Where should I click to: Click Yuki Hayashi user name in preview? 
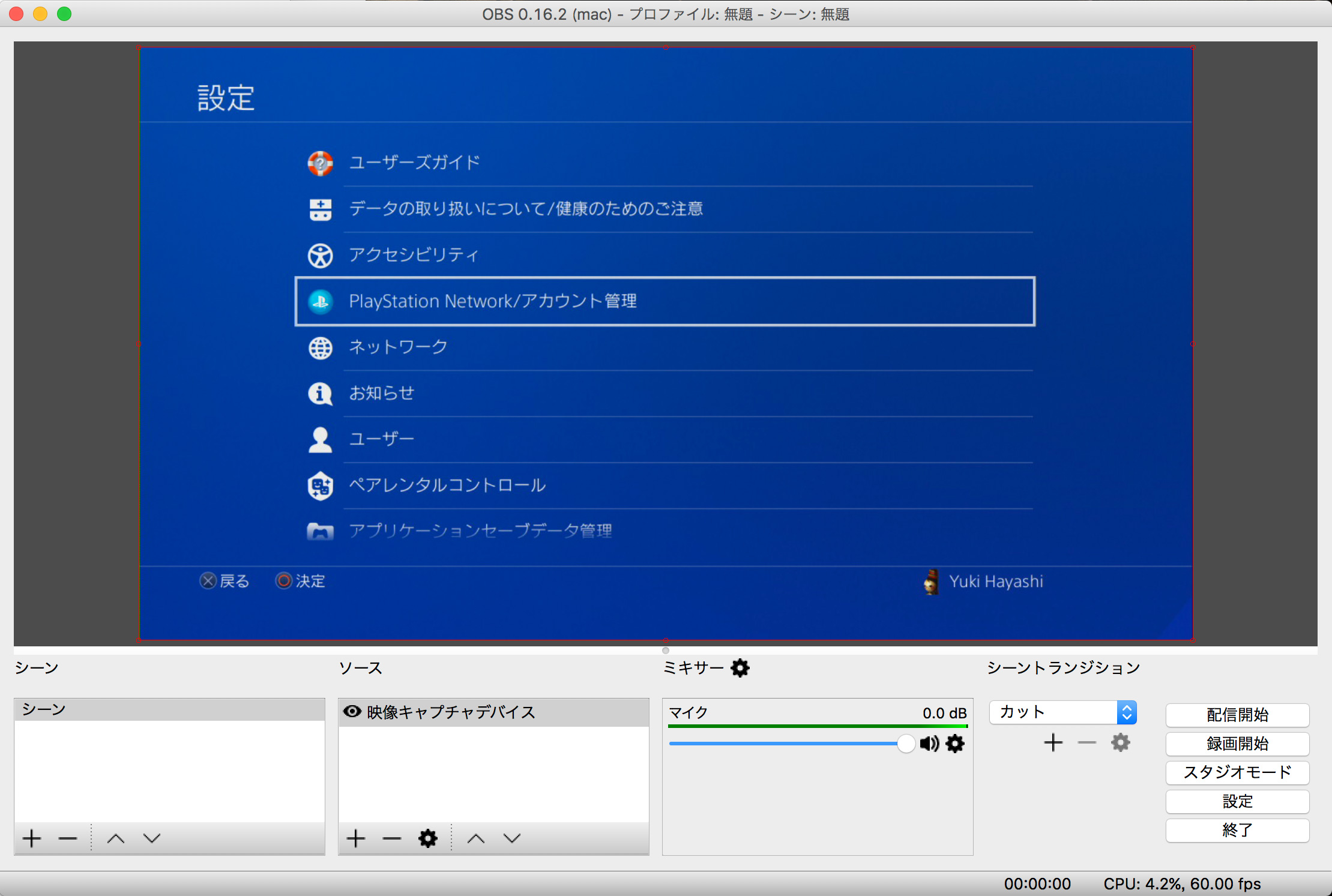pos(996,582)
